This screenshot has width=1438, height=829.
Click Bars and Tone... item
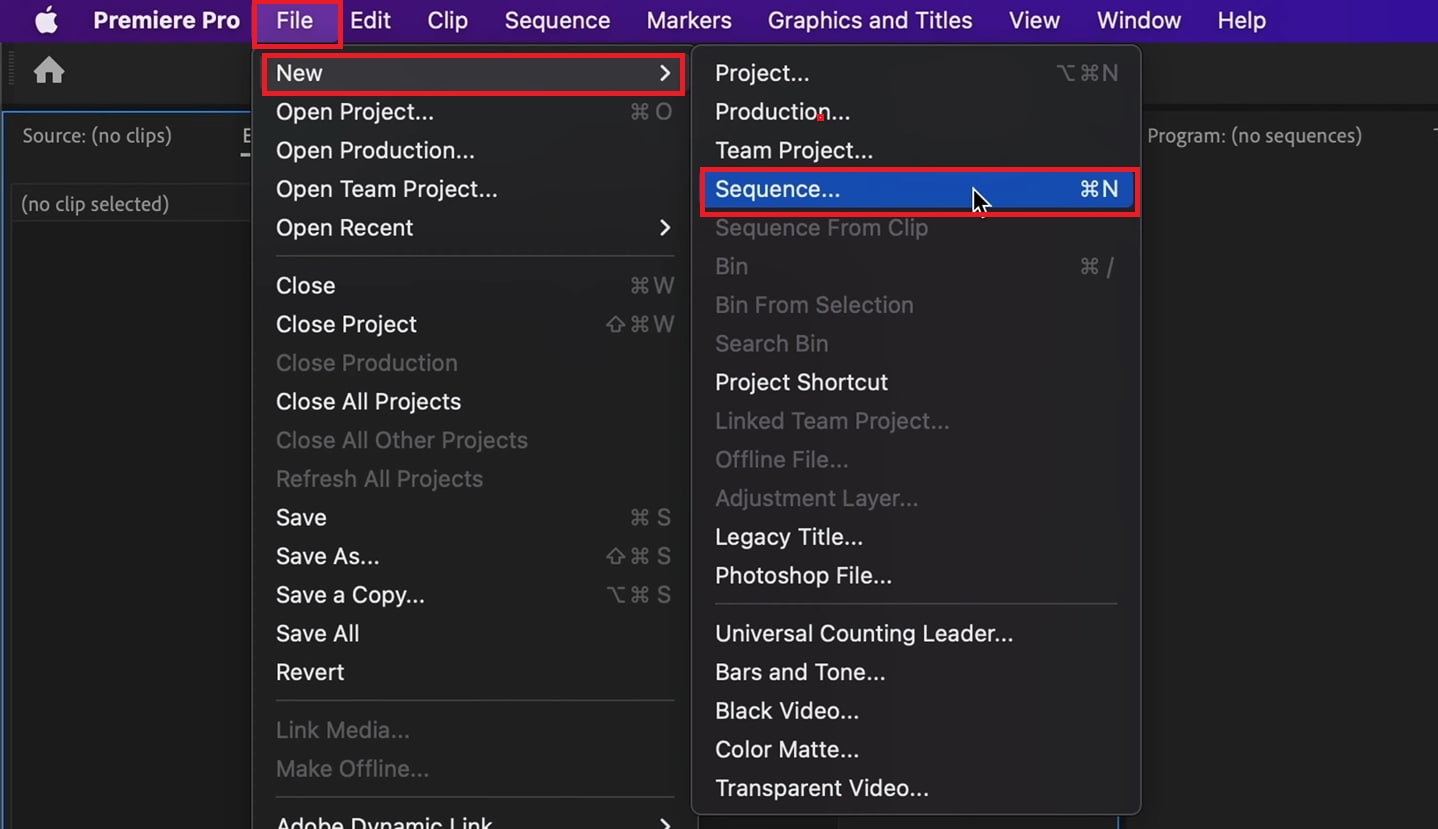pyautogui.click(x=800, y=672)
